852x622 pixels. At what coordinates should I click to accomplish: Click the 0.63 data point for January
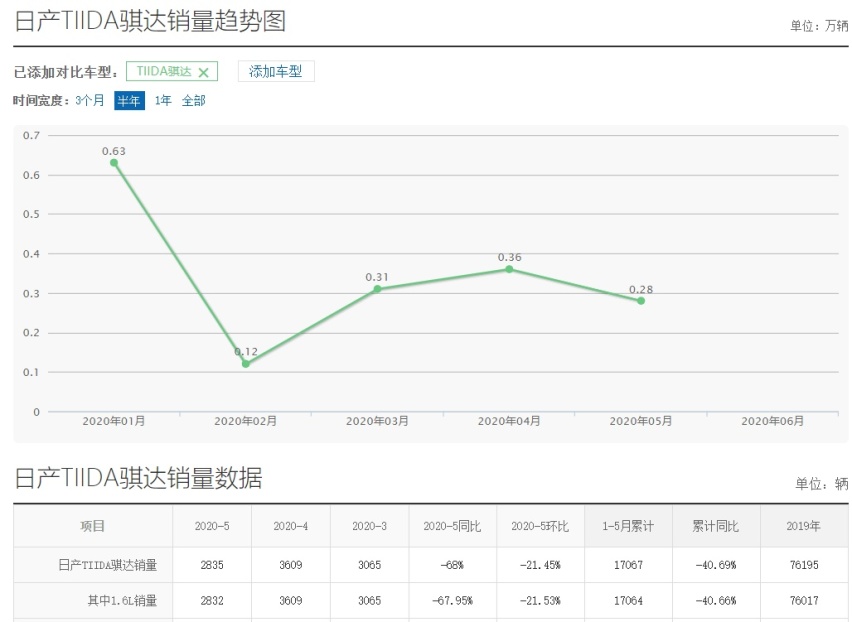pos(114,162)
